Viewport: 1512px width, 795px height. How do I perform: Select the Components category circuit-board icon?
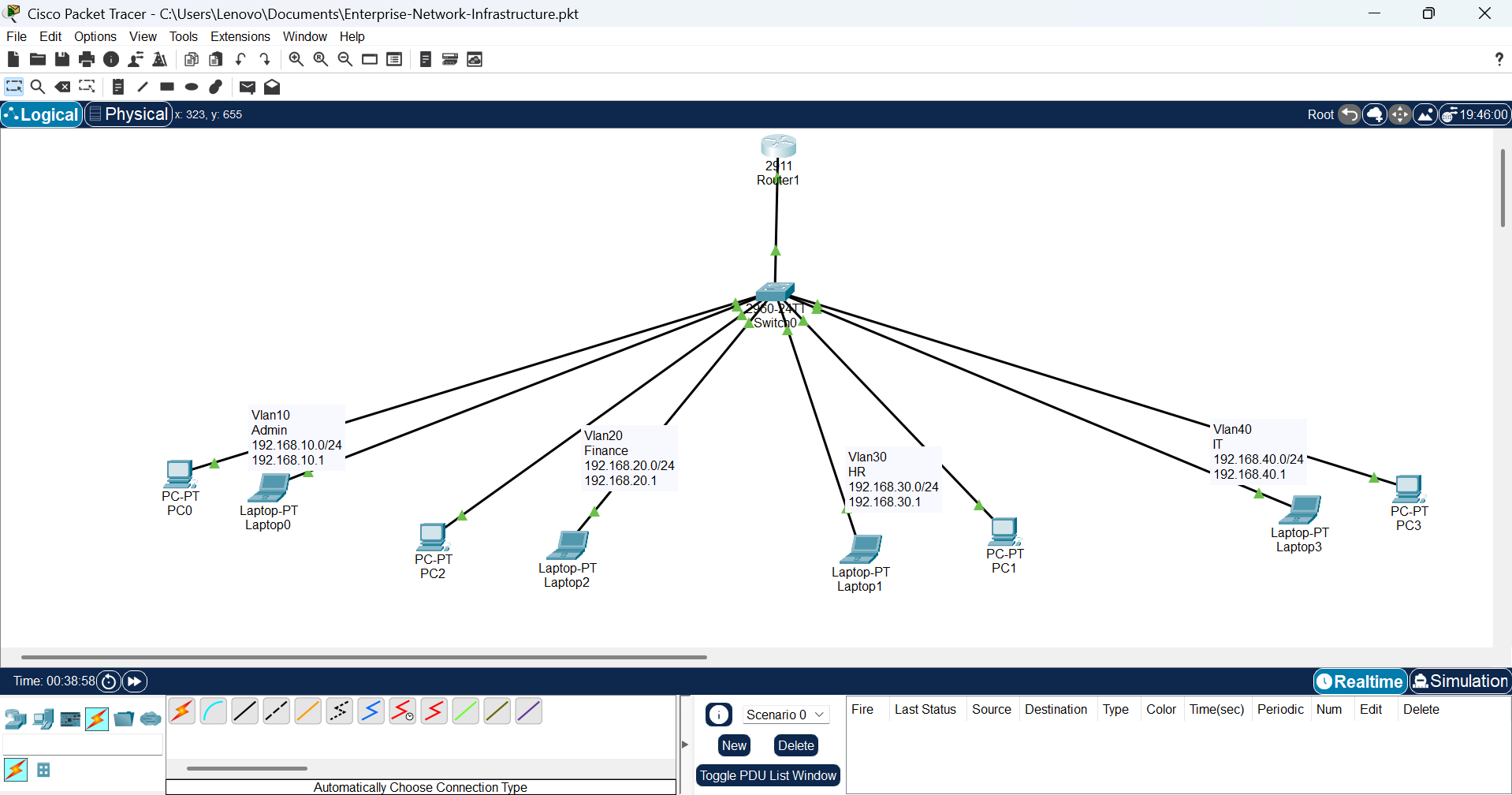tap(70, 718)
